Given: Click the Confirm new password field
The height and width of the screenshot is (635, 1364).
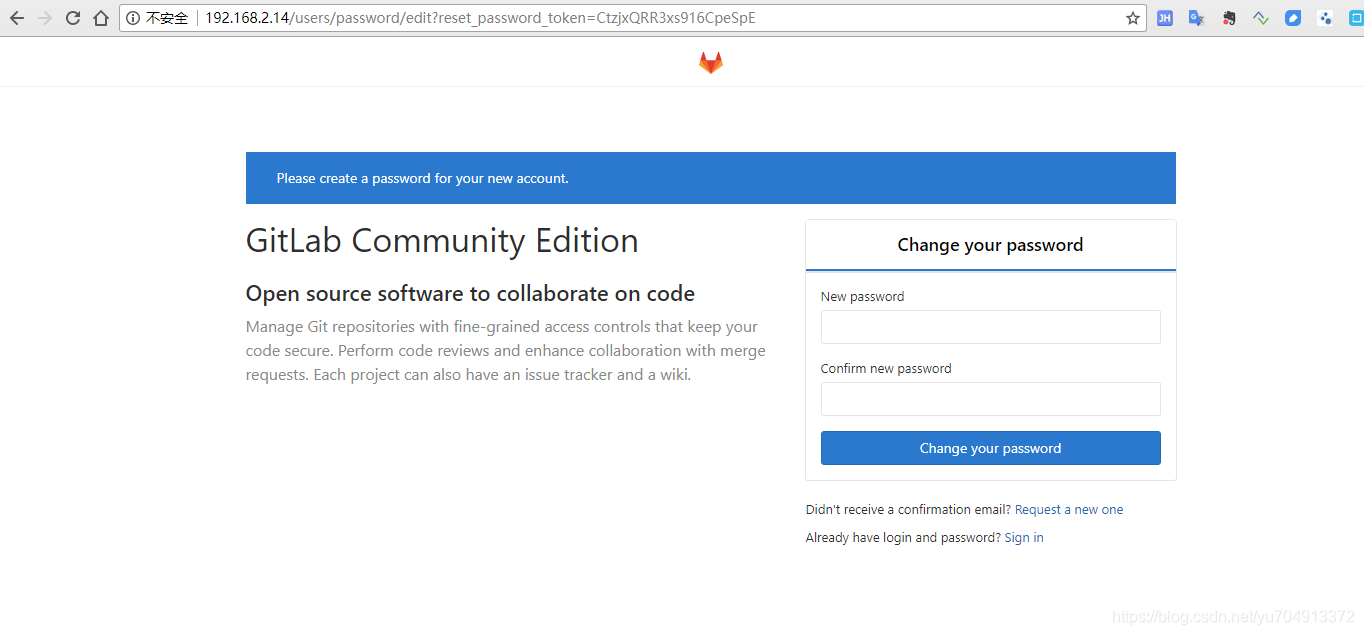Looking at the screenshot, I should tap(990, 399).
